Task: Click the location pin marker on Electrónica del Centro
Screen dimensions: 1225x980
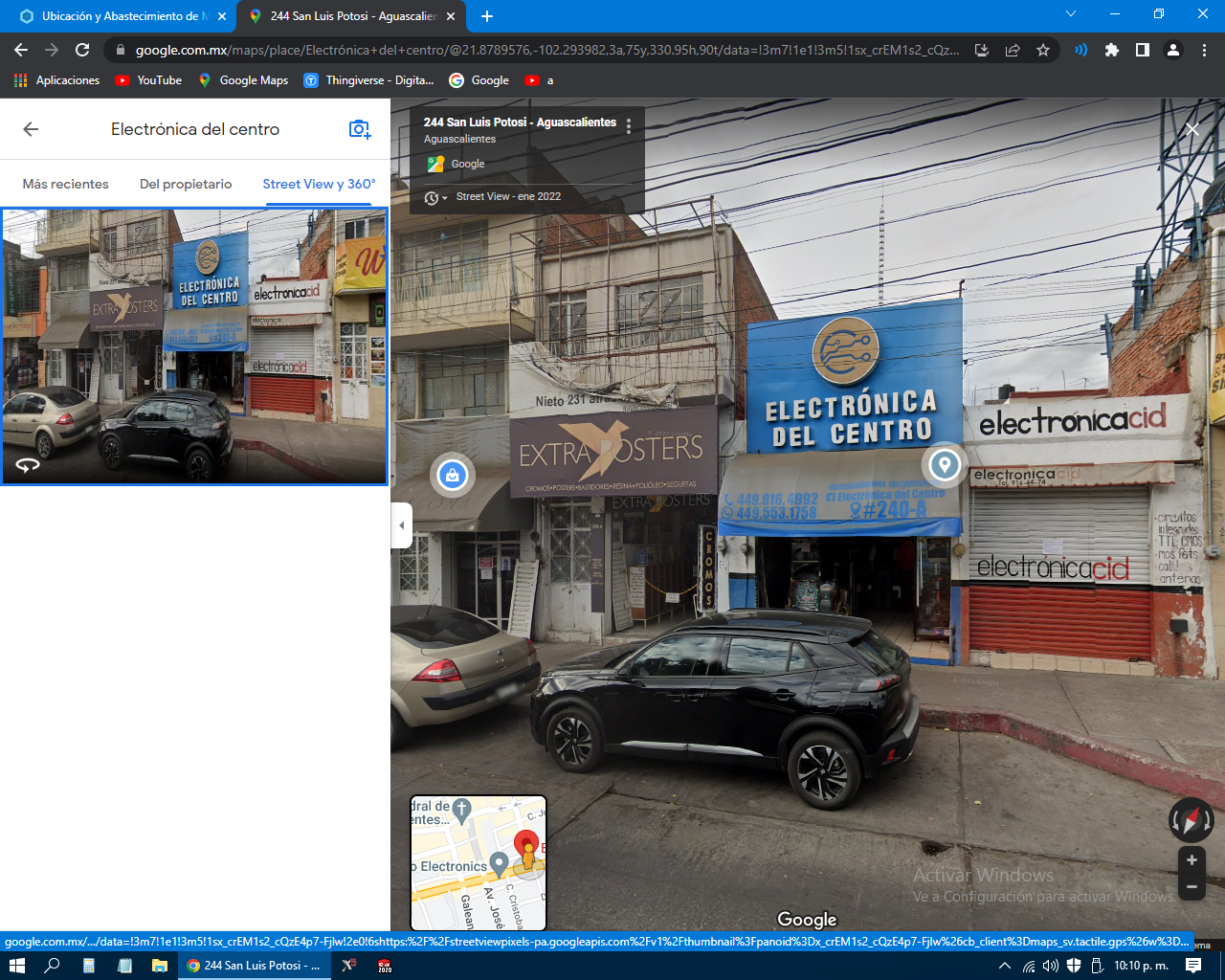Action: pos(945,465)
